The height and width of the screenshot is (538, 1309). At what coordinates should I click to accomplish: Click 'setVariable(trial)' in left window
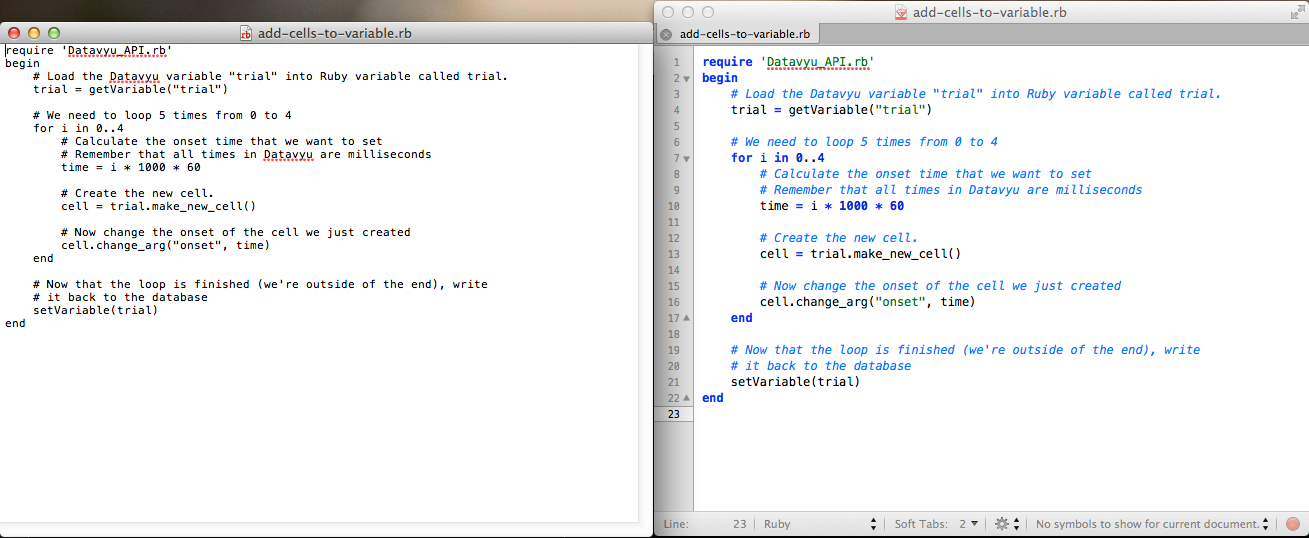[x=96, y=310]
